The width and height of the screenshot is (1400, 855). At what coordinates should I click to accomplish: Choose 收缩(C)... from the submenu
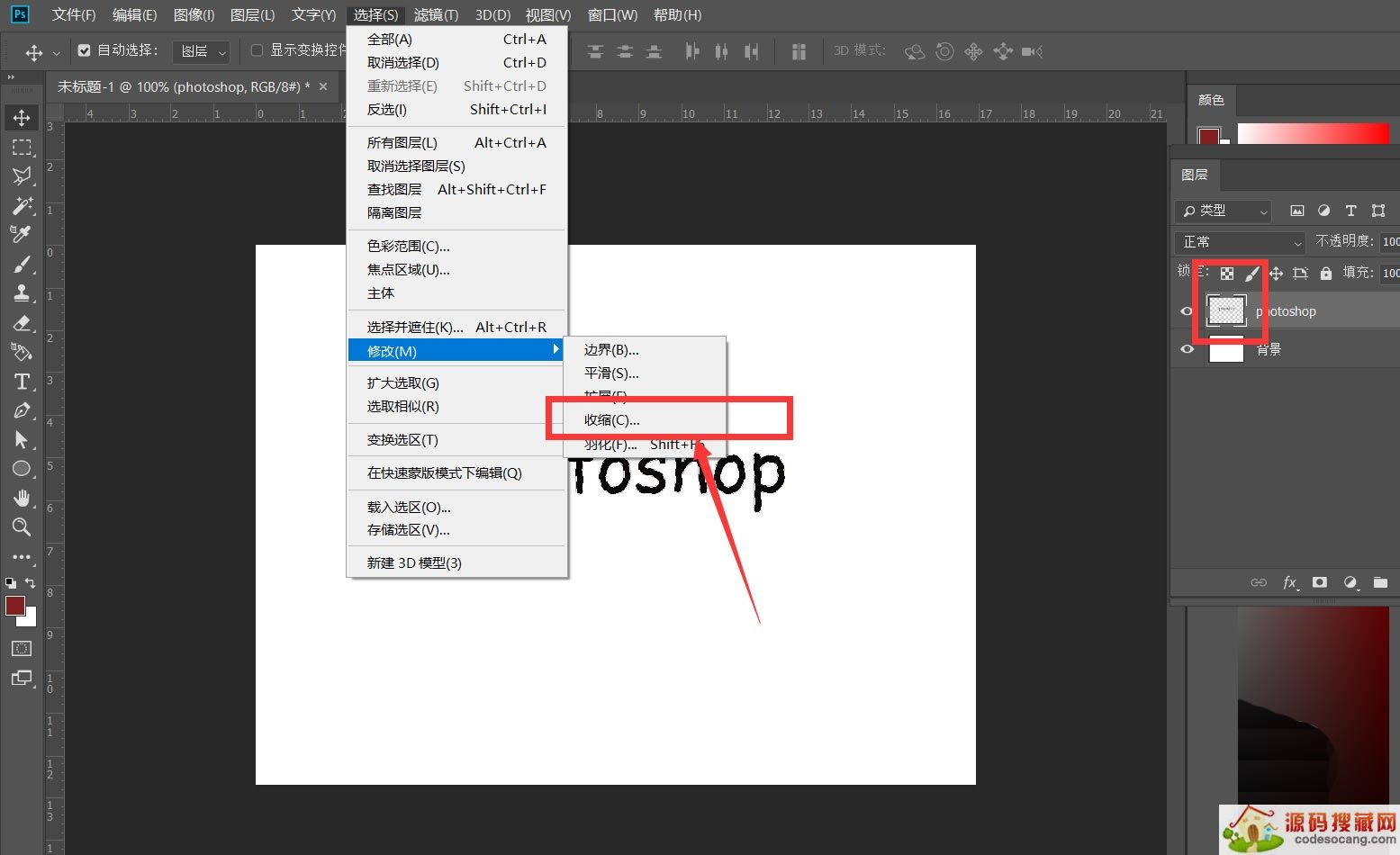click(x=644, y=419)
